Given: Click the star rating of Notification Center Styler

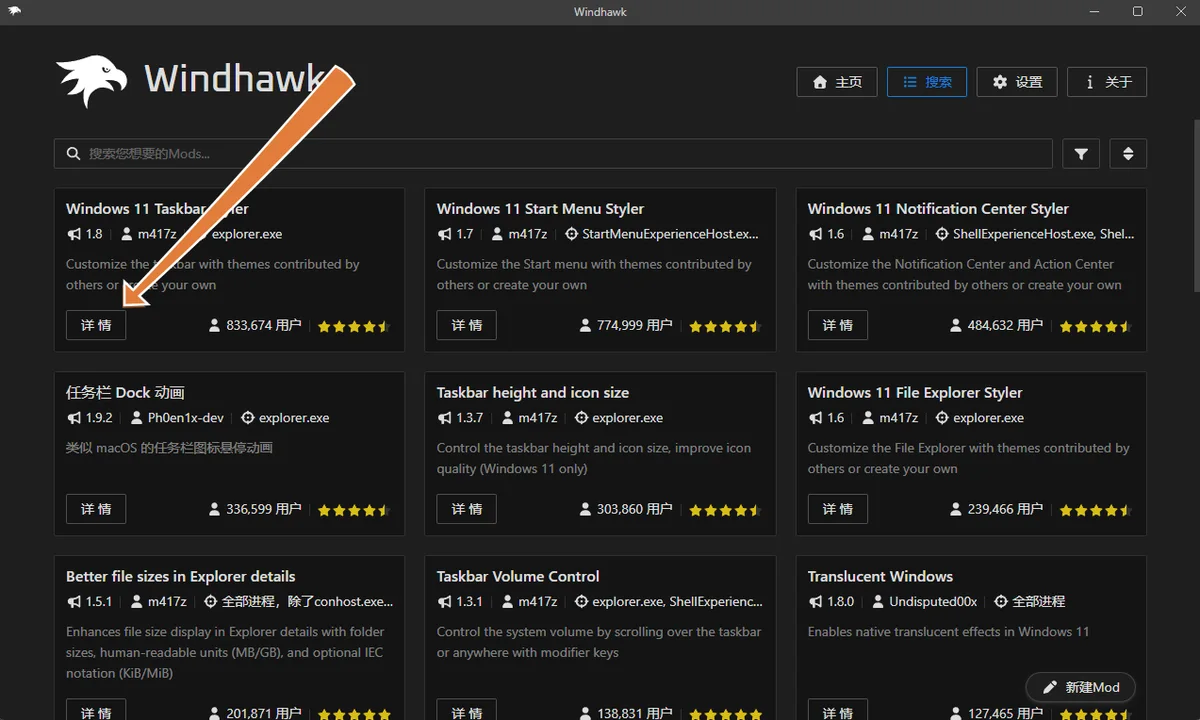Looking at the screenshot, I should pos(1096,326).
